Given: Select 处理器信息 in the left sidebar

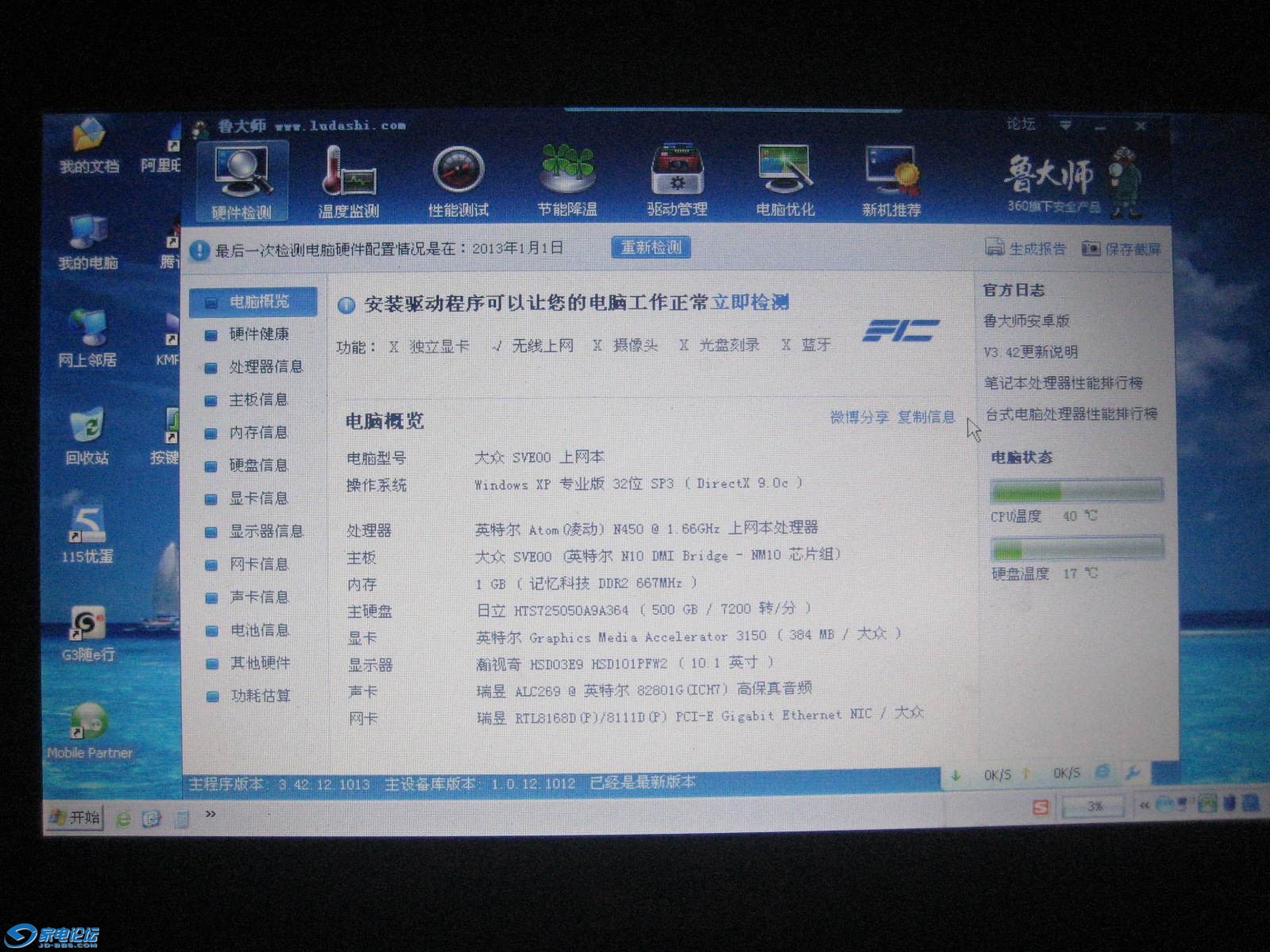Looking at the screenshot, I should 265,367.
